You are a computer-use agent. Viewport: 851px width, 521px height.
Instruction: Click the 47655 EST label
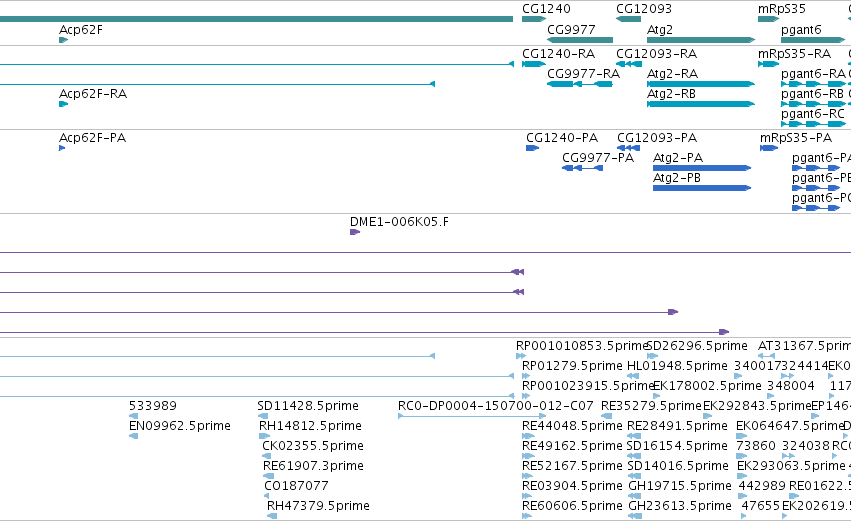(760, 506)
